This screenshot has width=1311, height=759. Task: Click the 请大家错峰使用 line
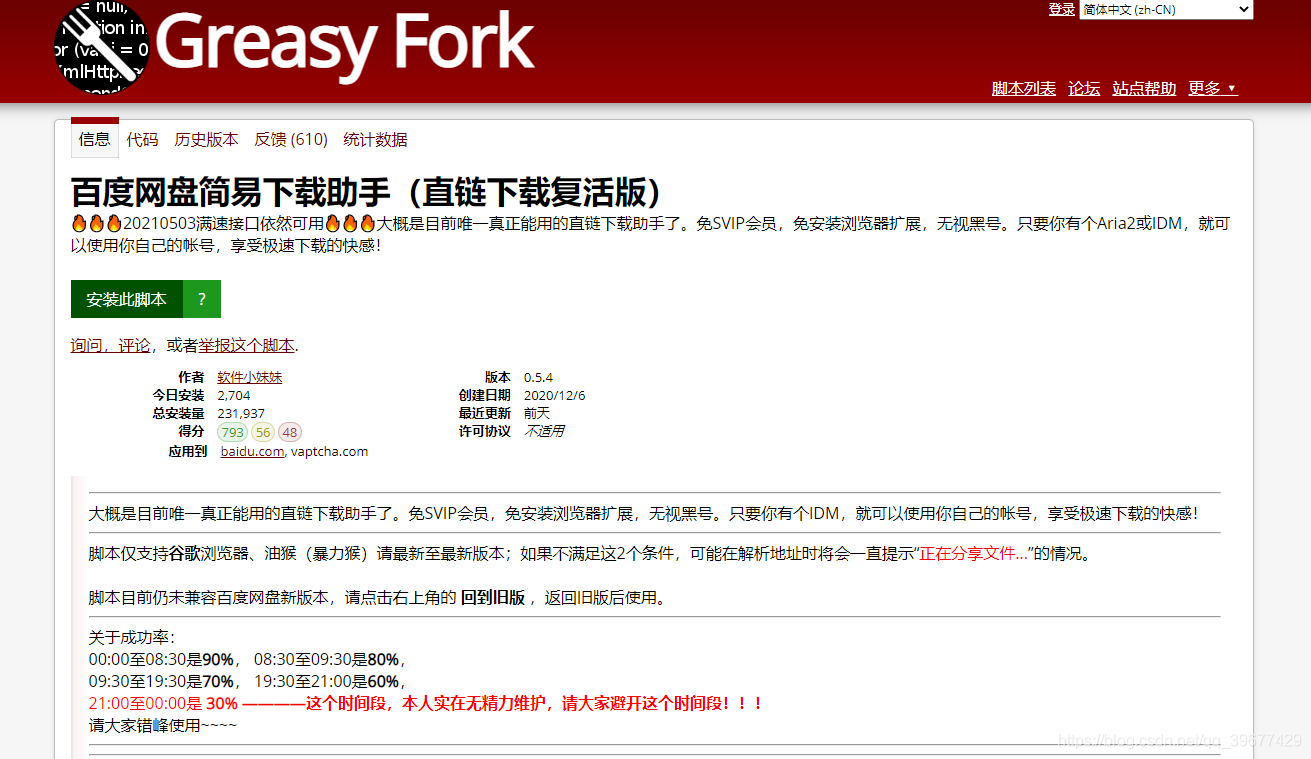click(x=163, y=725)
